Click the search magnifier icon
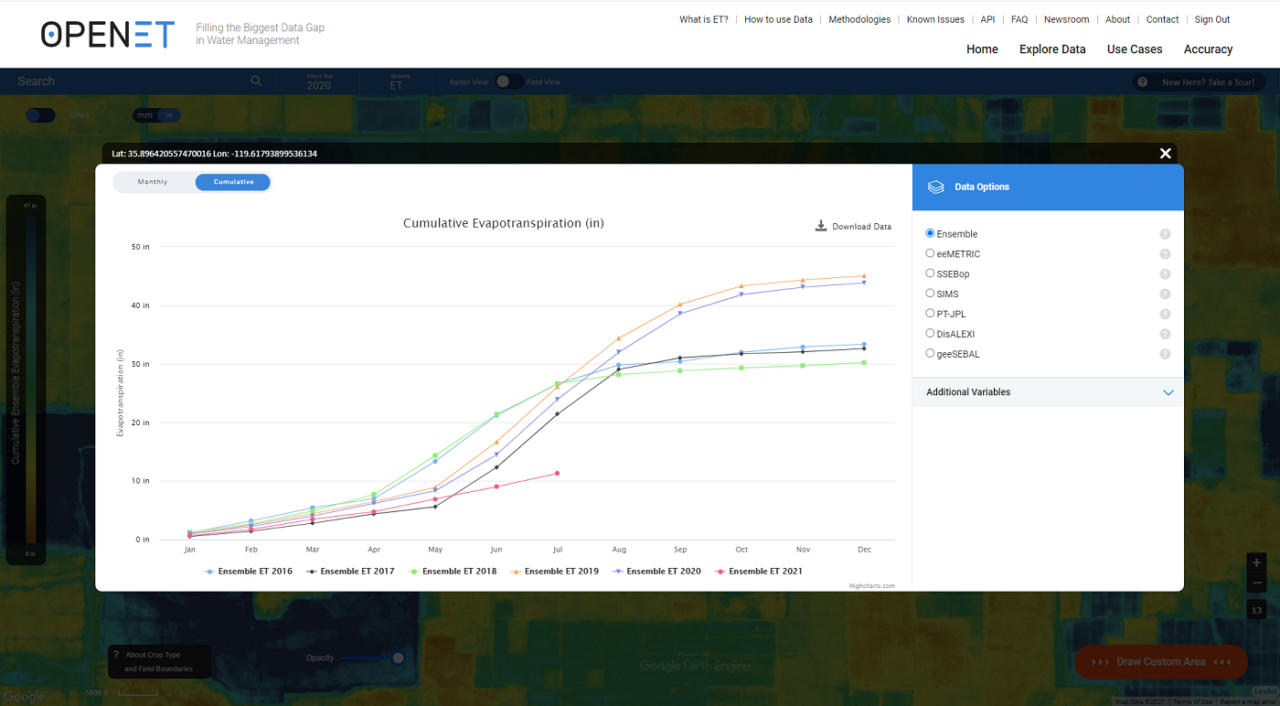1280x706 pixels. (x=256, y=81)
